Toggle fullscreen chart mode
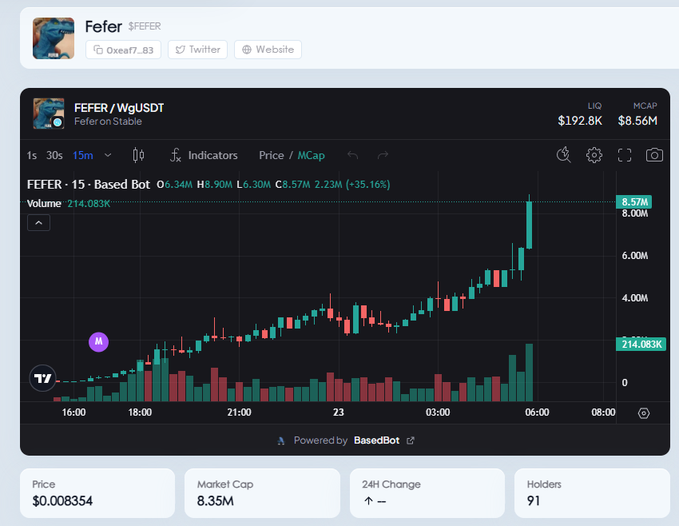 (x=624, y=155)
